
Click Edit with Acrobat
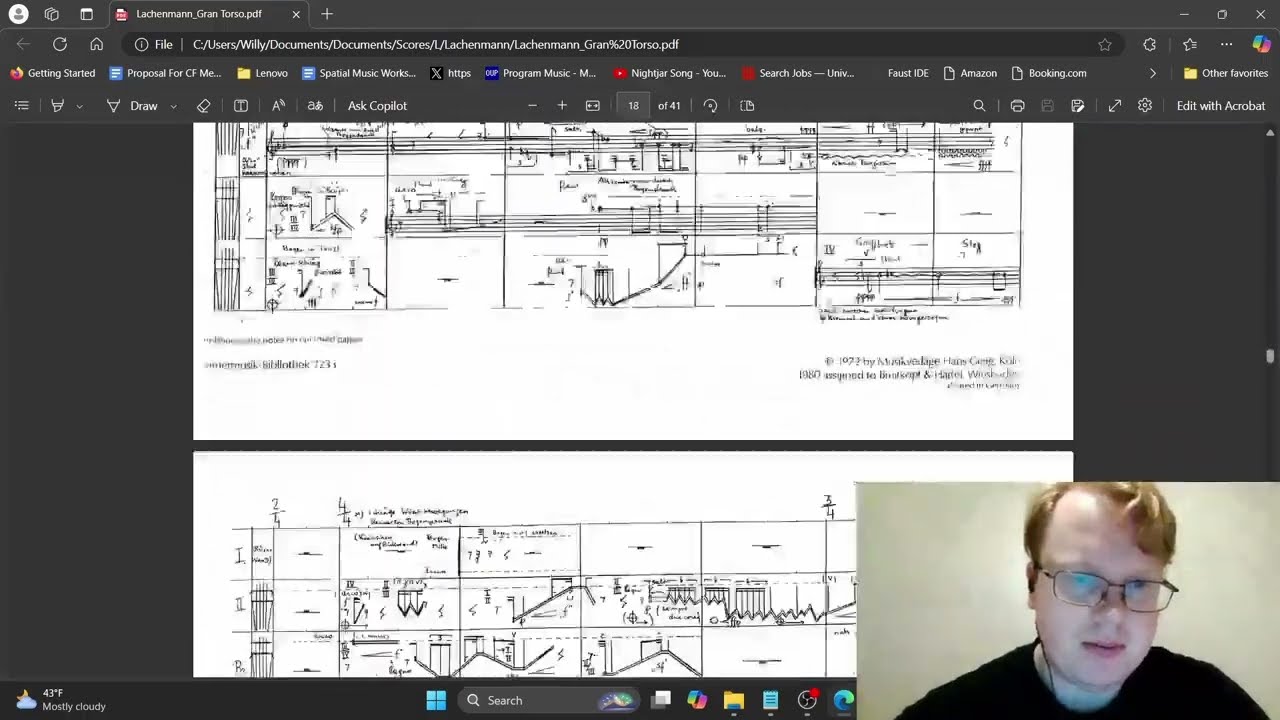1220,105
